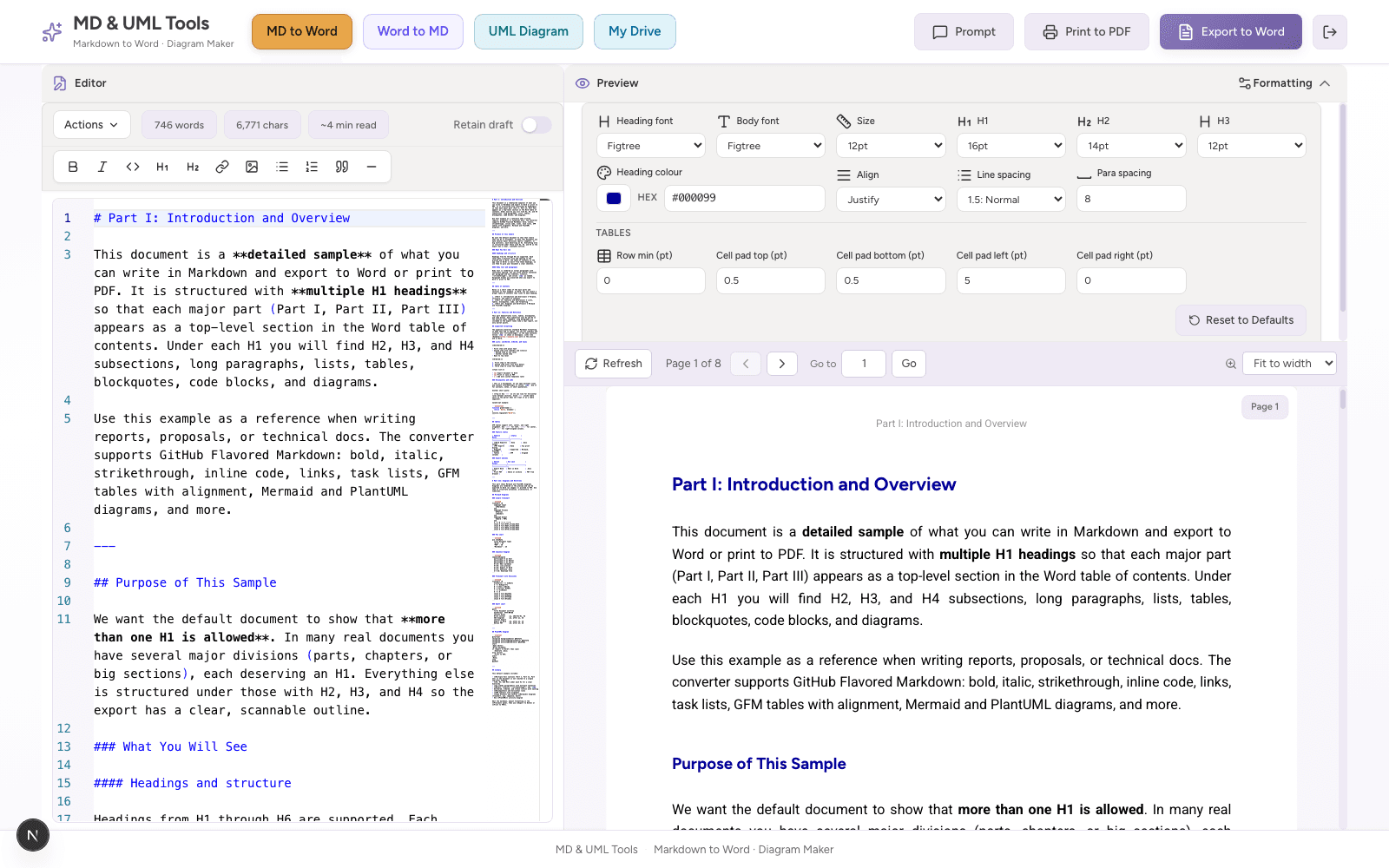Open the H1 size dropdown
The image size is (1389, 868).
click(1011, 146)
